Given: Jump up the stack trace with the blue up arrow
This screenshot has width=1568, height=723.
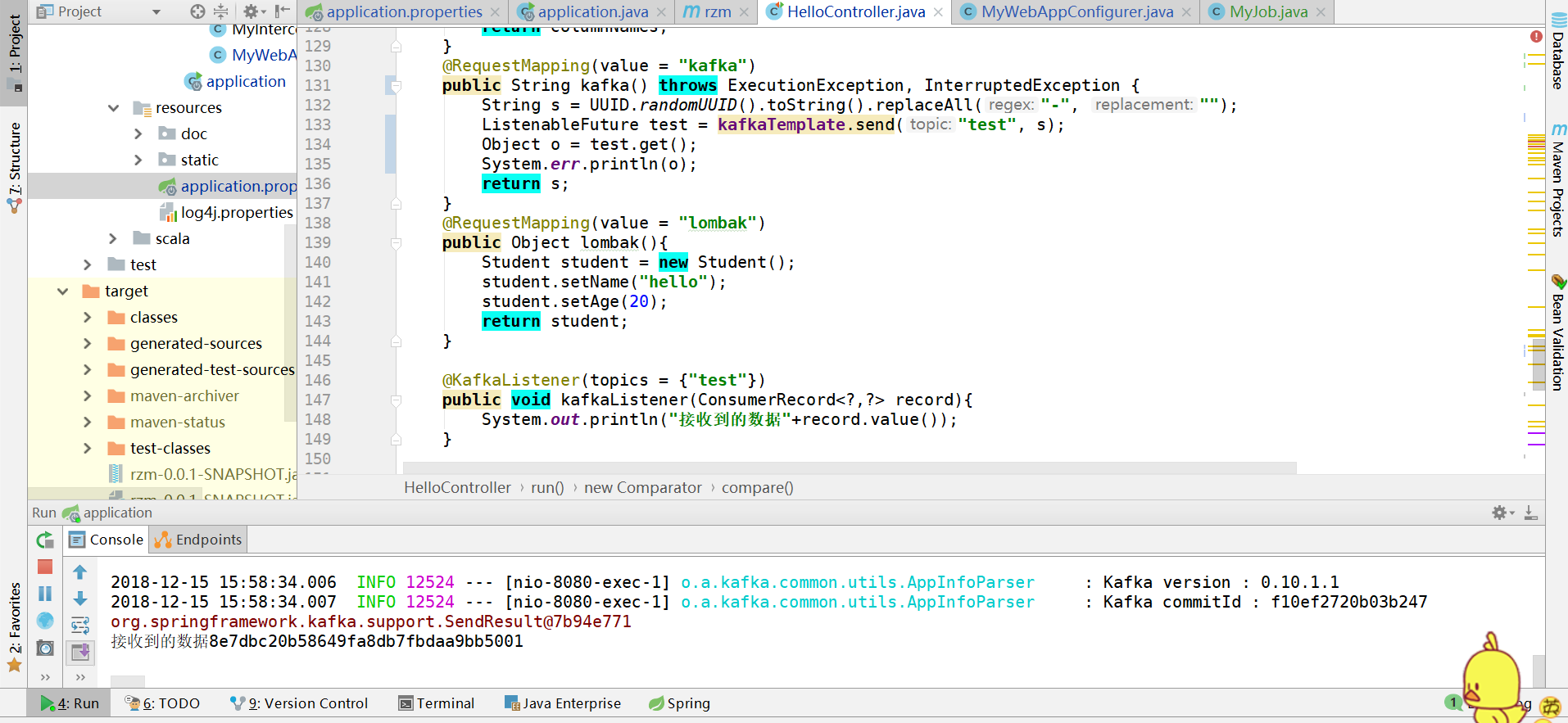Looking at the screenshot, I should click(80, 572).
